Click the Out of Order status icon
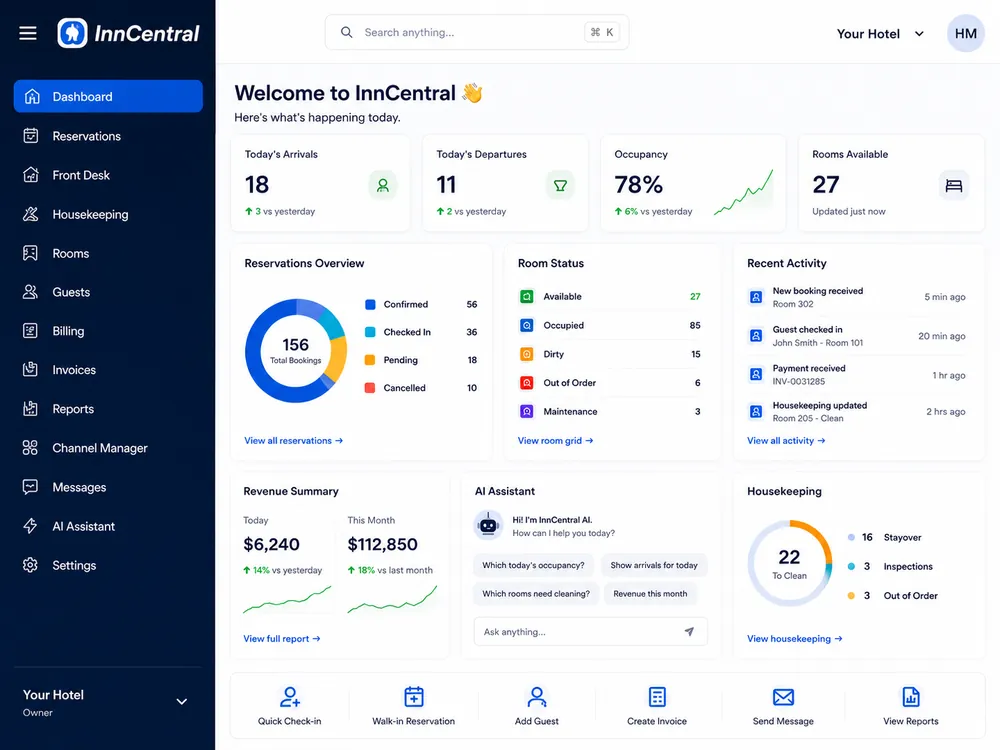1000x750 pixels. tap(527, 383)
